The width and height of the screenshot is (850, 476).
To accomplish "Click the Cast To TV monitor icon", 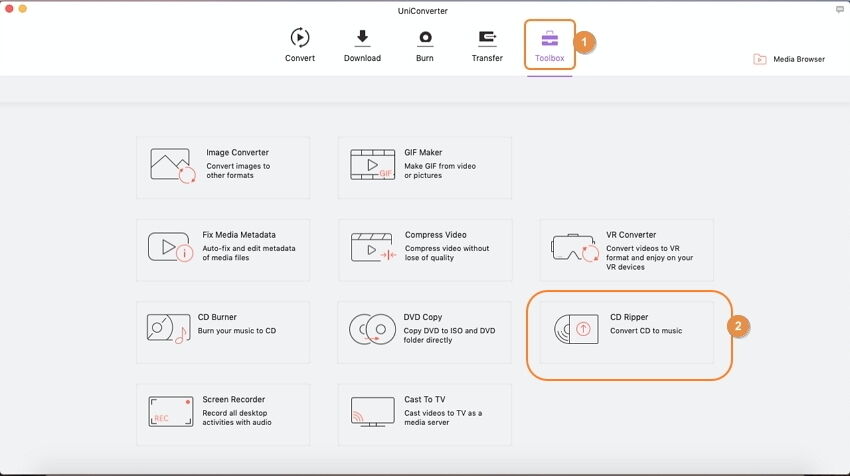I will pos(372,412).
